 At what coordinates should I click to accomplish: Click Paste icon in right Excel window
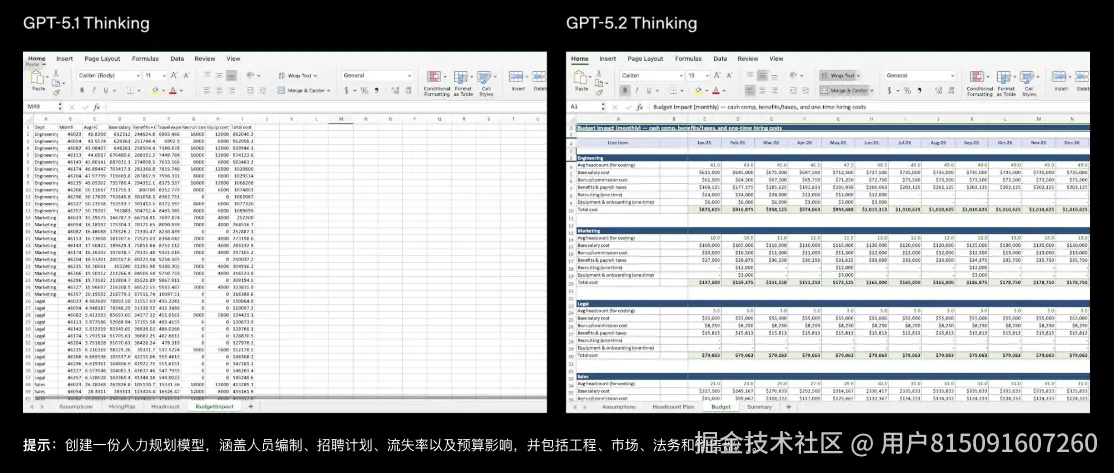[x=580, y=76]
